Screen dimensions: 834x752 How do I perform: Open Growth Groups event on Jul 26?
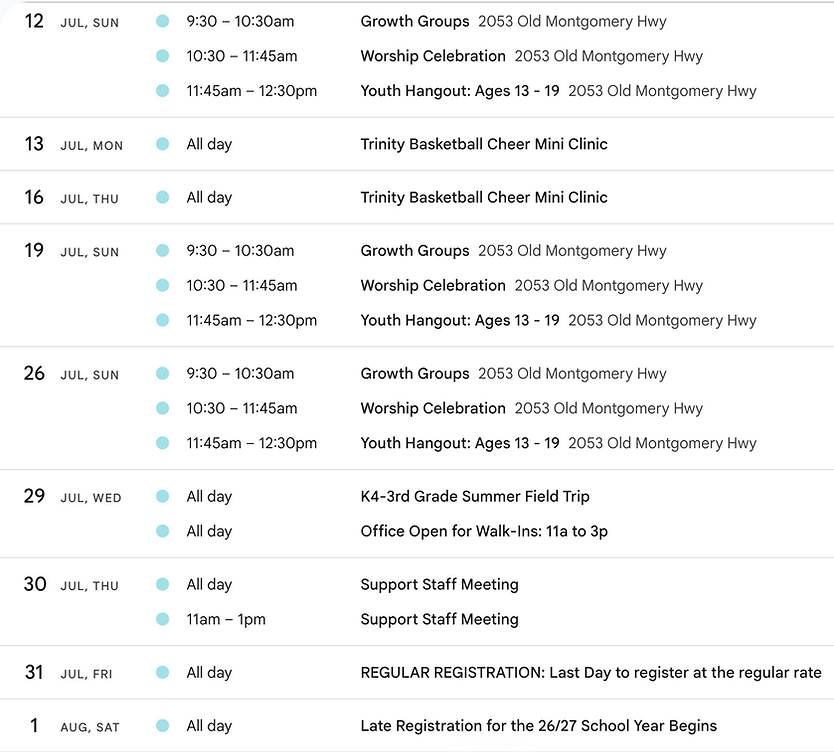415,373
